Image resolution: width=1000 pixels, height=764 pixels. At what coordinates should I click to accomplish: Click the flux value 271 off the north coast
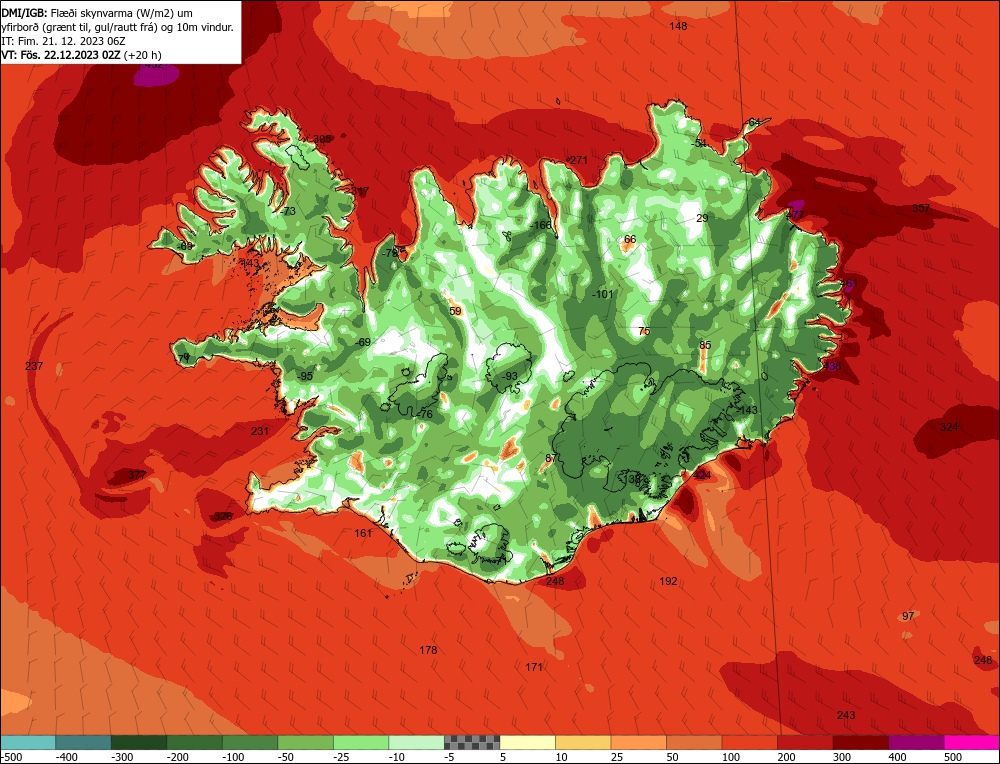click(x=578, y=159)
